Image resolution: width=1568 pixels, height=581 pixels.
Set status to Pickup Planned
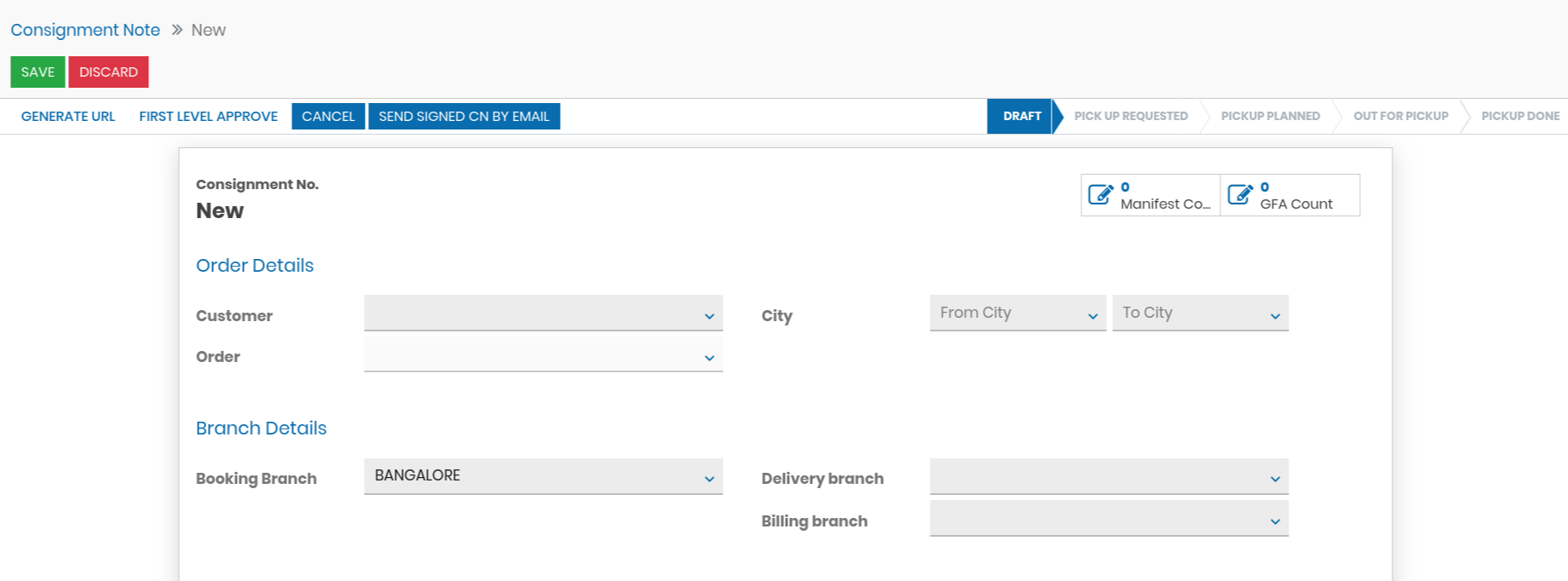tap(1270, 117)
